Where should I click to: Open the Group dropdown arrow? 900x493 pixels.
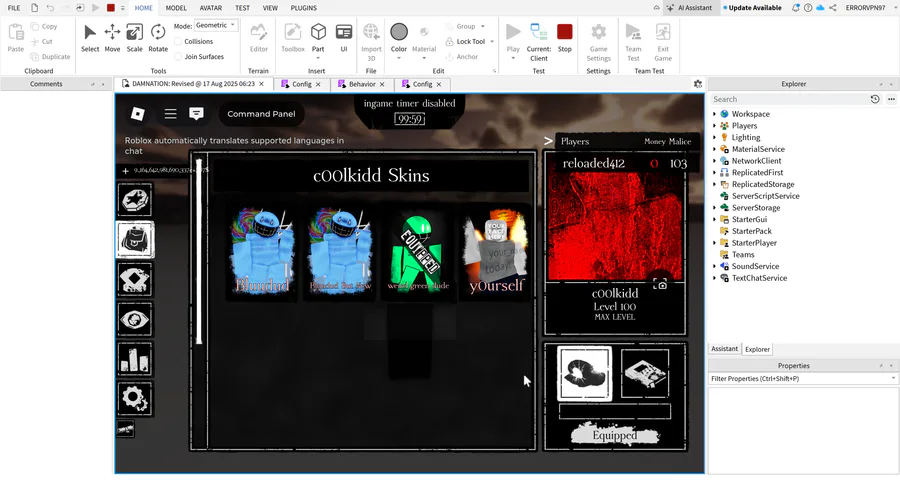tap(483, 26)
